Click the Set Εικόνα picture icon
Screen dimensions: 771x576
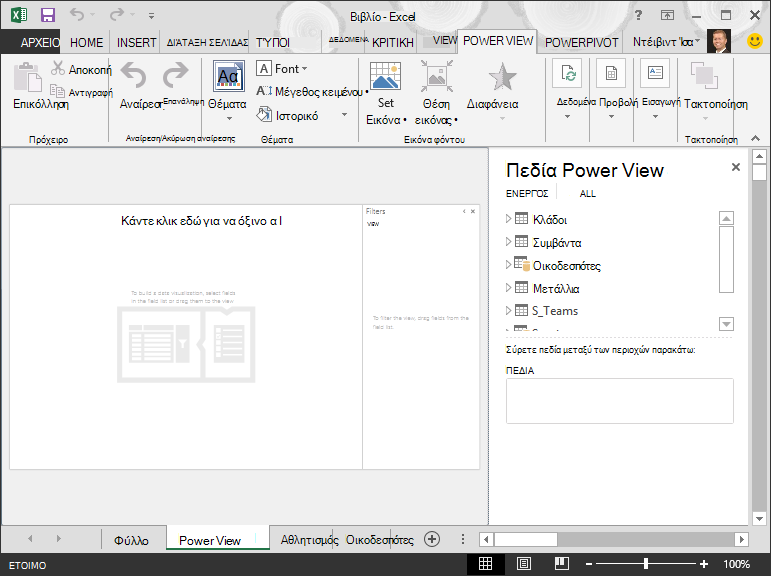385,76
